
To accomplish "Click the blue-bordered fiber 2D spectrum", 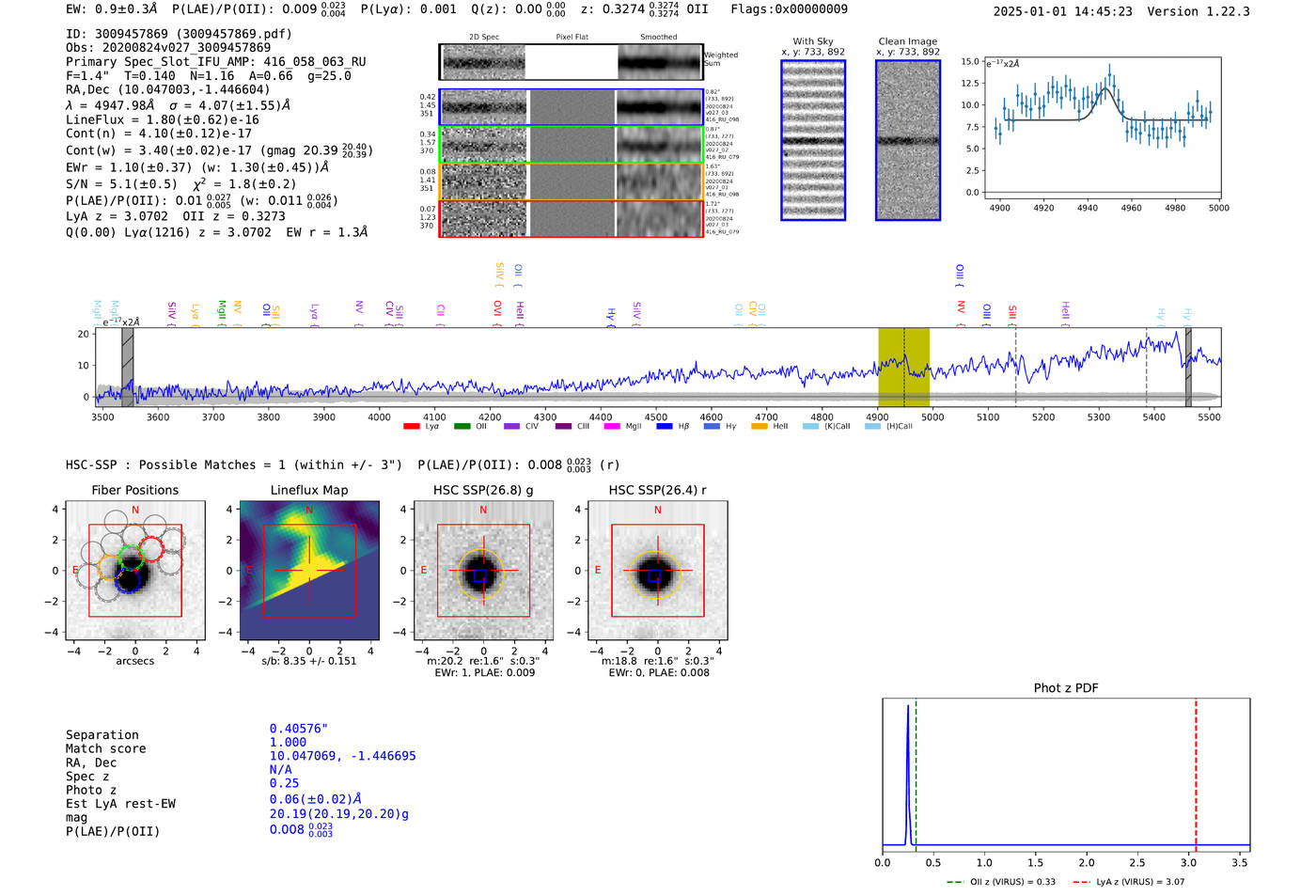I will click(x=483, y=107).
